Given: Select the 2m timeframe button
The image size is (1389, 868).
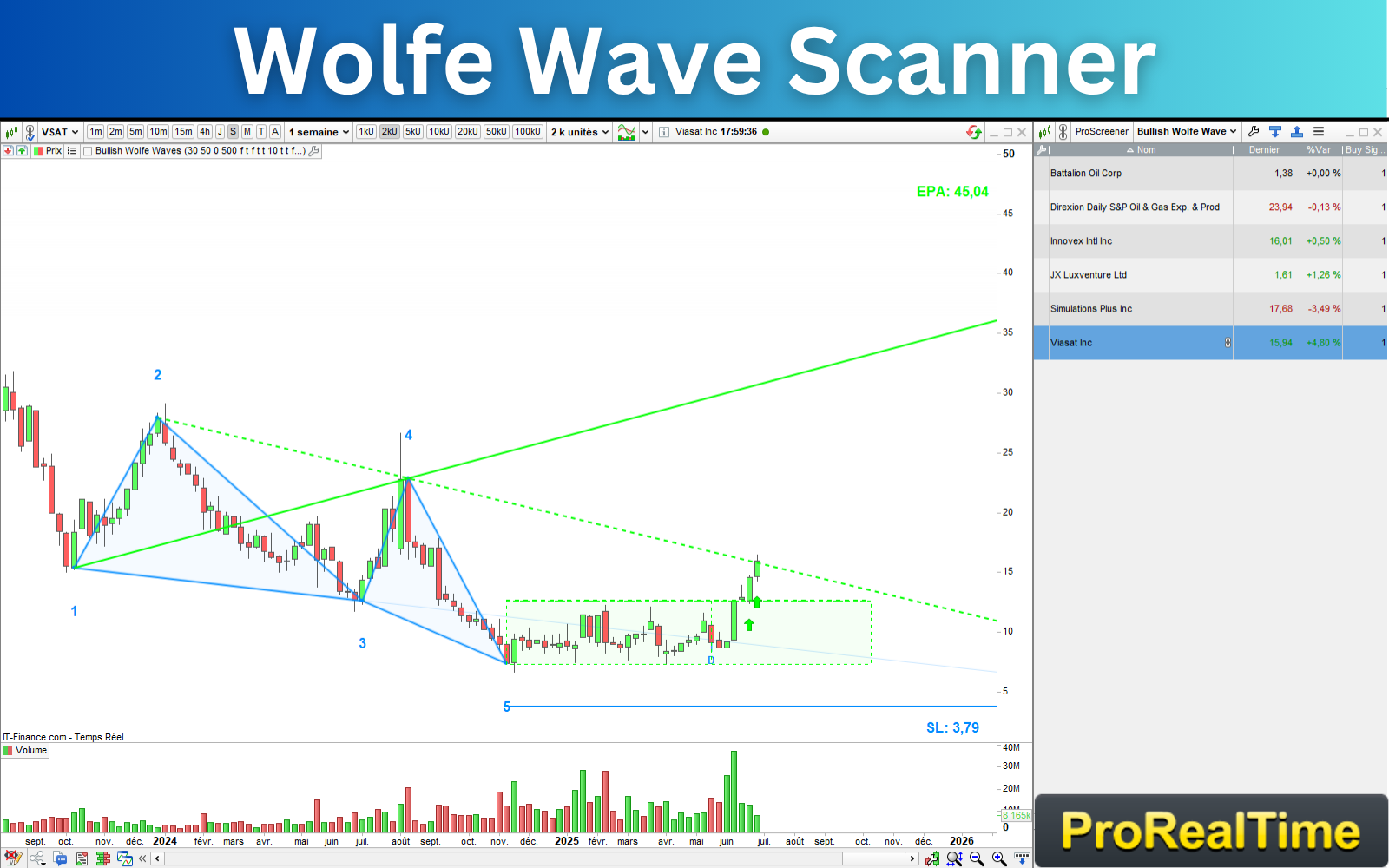Looking at the screenshot, I should coord(115,132).
